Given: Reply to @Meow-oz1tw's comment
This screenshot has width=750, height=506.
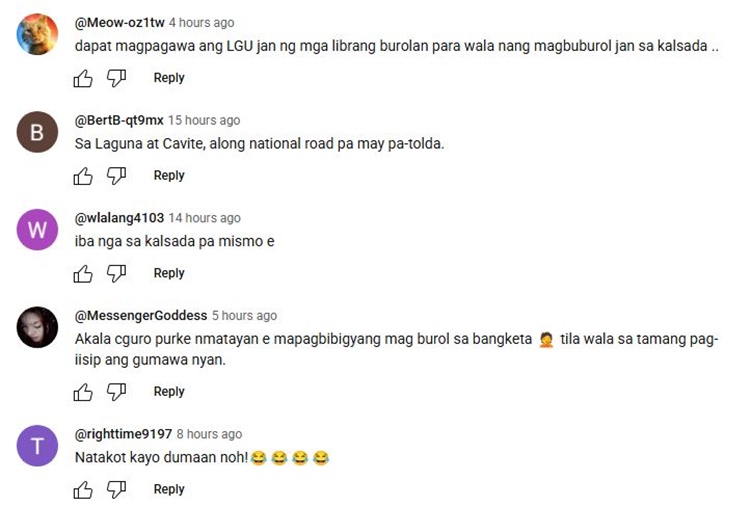Looking at the screenshot, I should 169,77.
